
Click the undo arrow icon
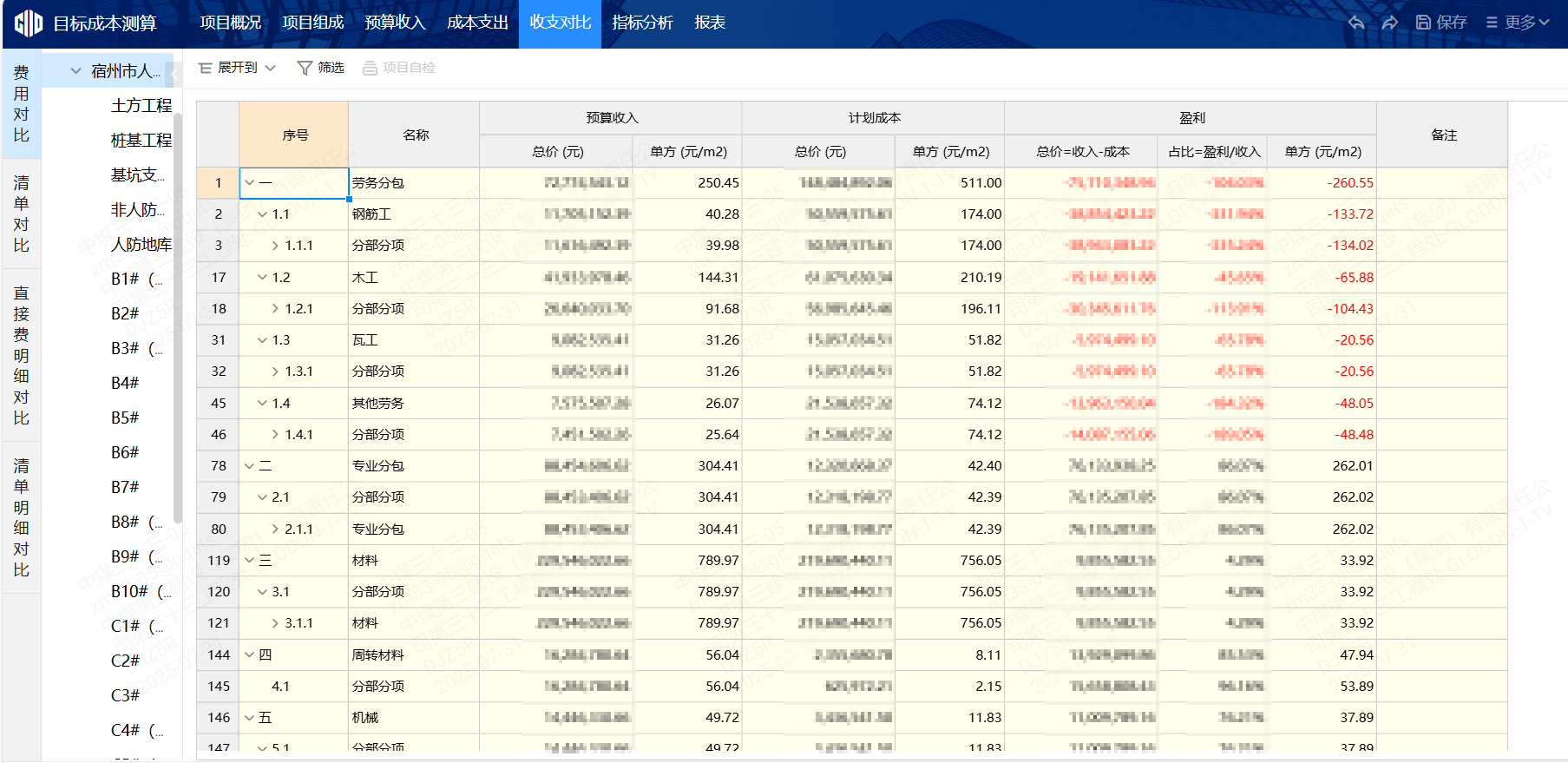tap(1356, 23)
